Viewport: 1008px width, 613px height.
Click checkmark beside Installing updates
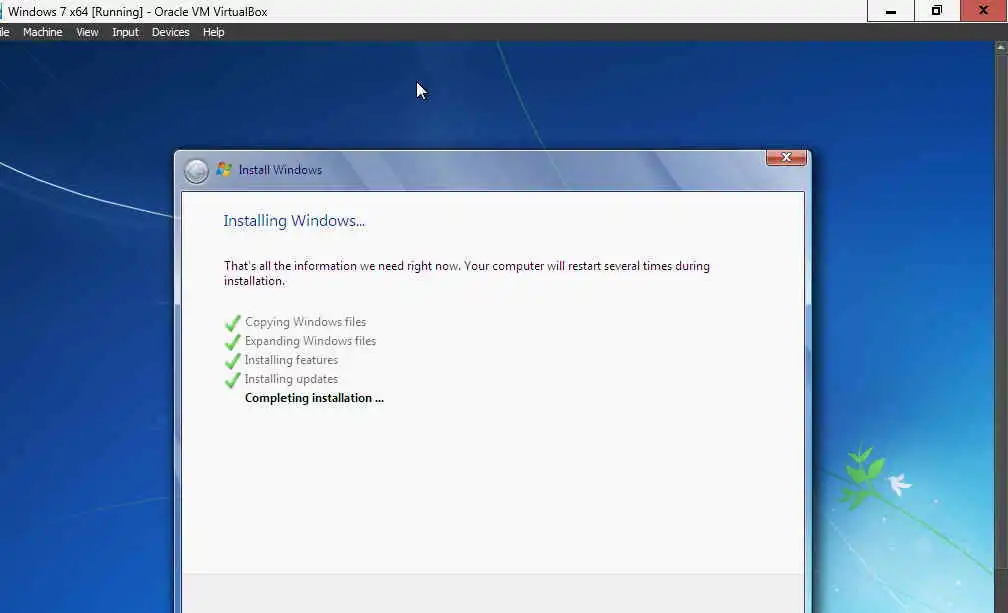(233, 380)
